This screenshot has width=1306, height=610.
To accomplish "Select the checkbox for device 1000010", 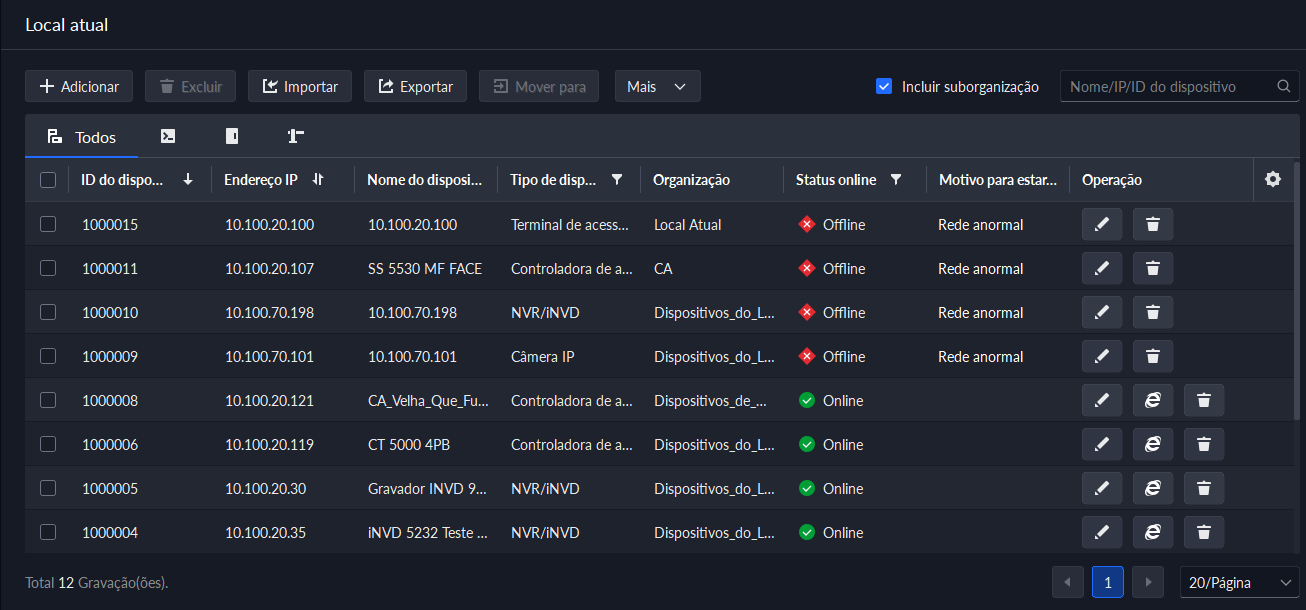I will coord(48,312).
